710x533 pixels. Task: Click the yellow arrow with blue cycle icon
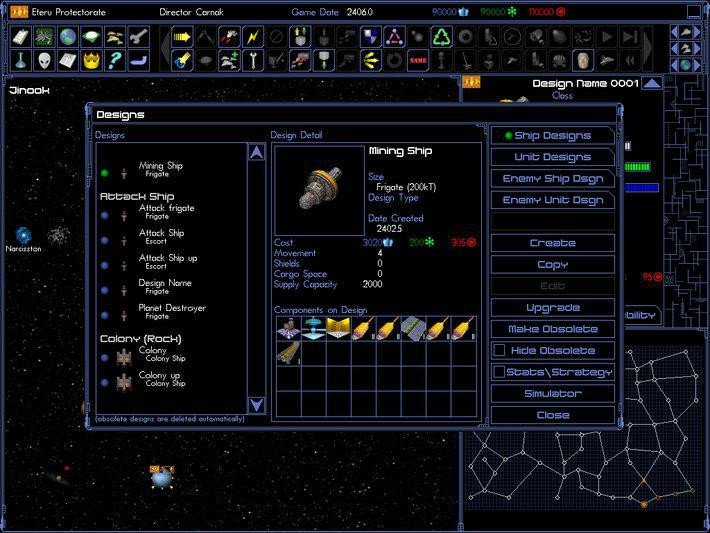pos(182,60)
